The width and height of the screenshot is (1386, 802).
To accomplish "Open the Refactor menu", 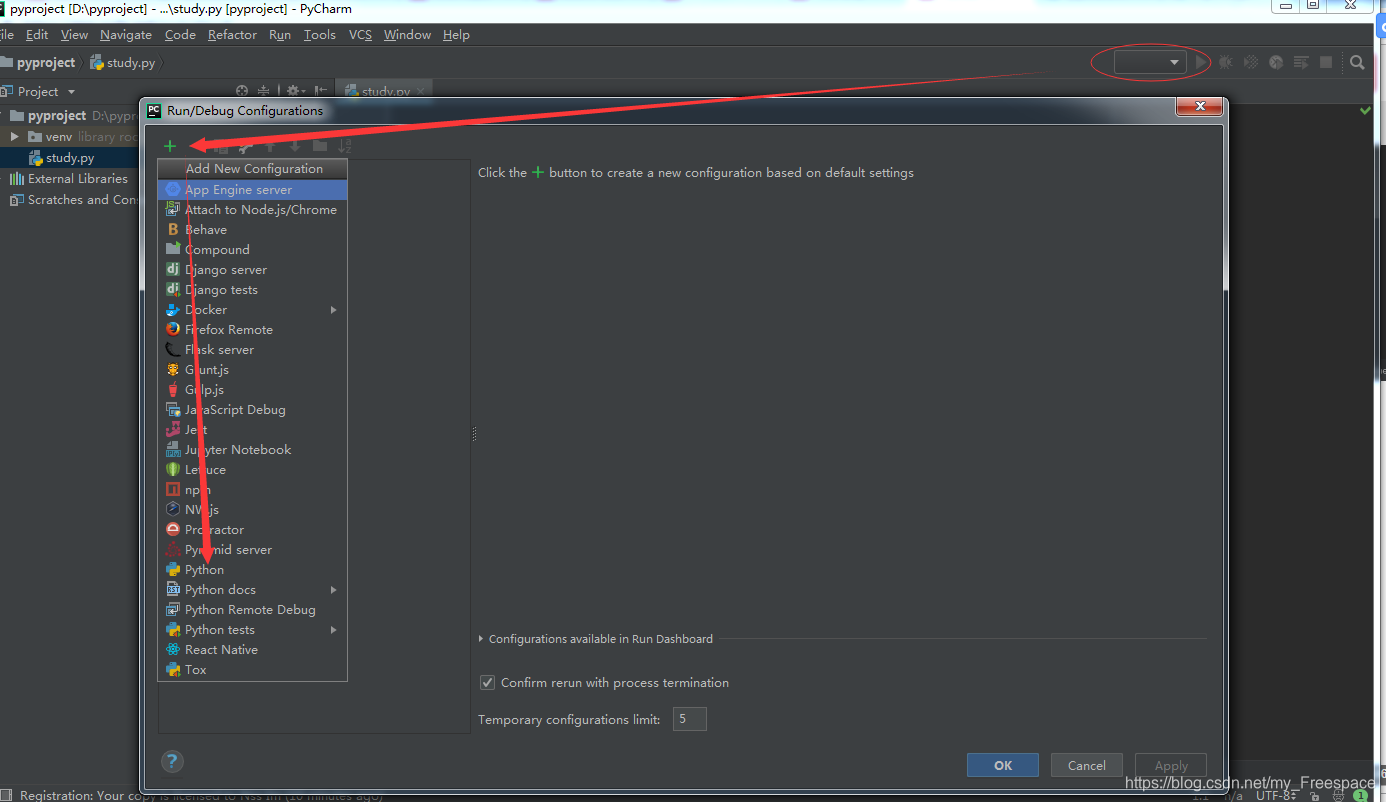I will (232, 34).
